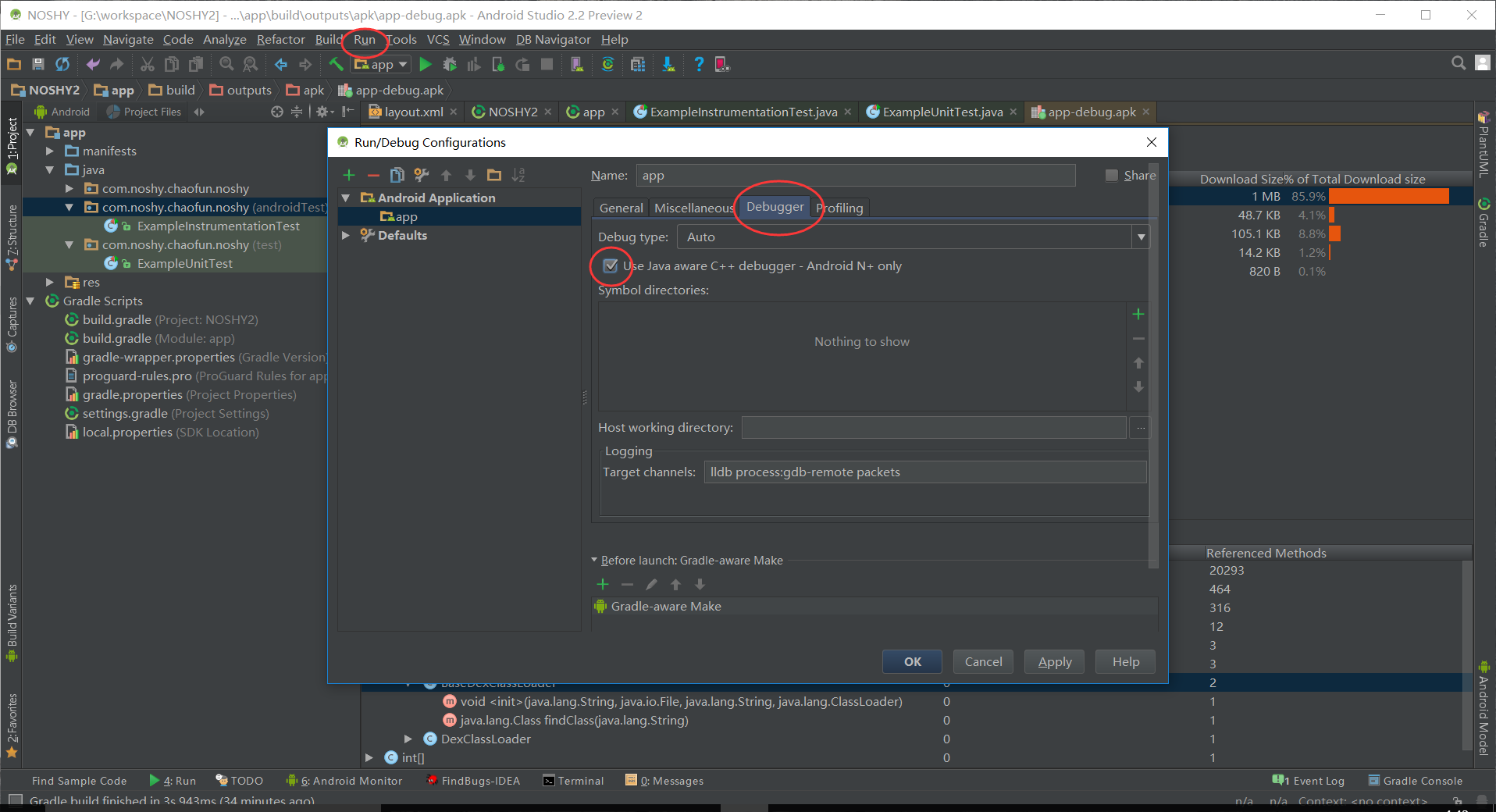Open the Refactor menu
1496x812 pixels.
pyautogui.click(x=280, y=39)
